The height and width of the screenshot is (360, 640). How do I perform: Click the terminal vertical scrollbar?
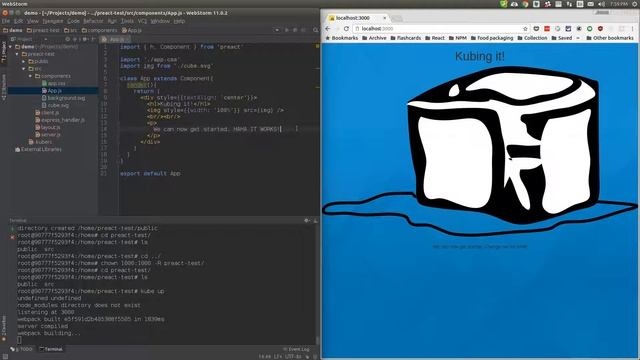[x=318, y=340]
